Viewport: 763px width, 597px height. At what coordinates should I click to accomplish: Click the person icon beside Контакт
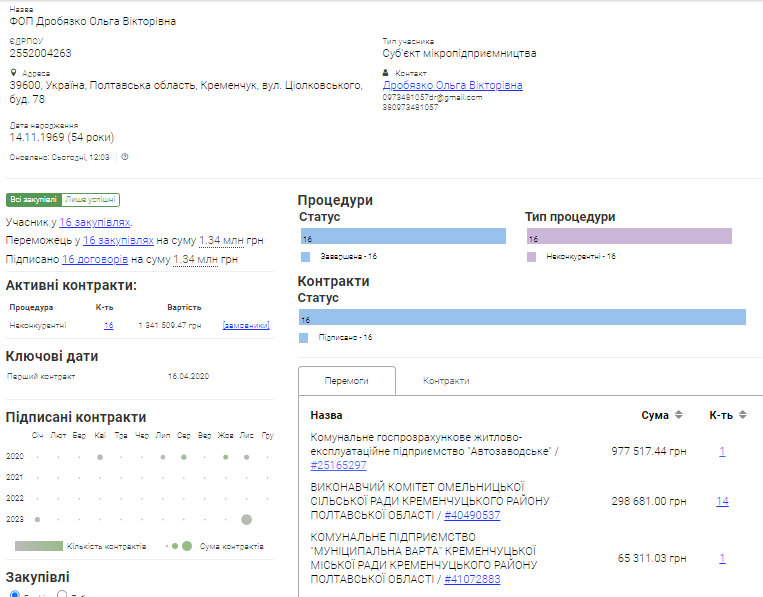[386, 73]
